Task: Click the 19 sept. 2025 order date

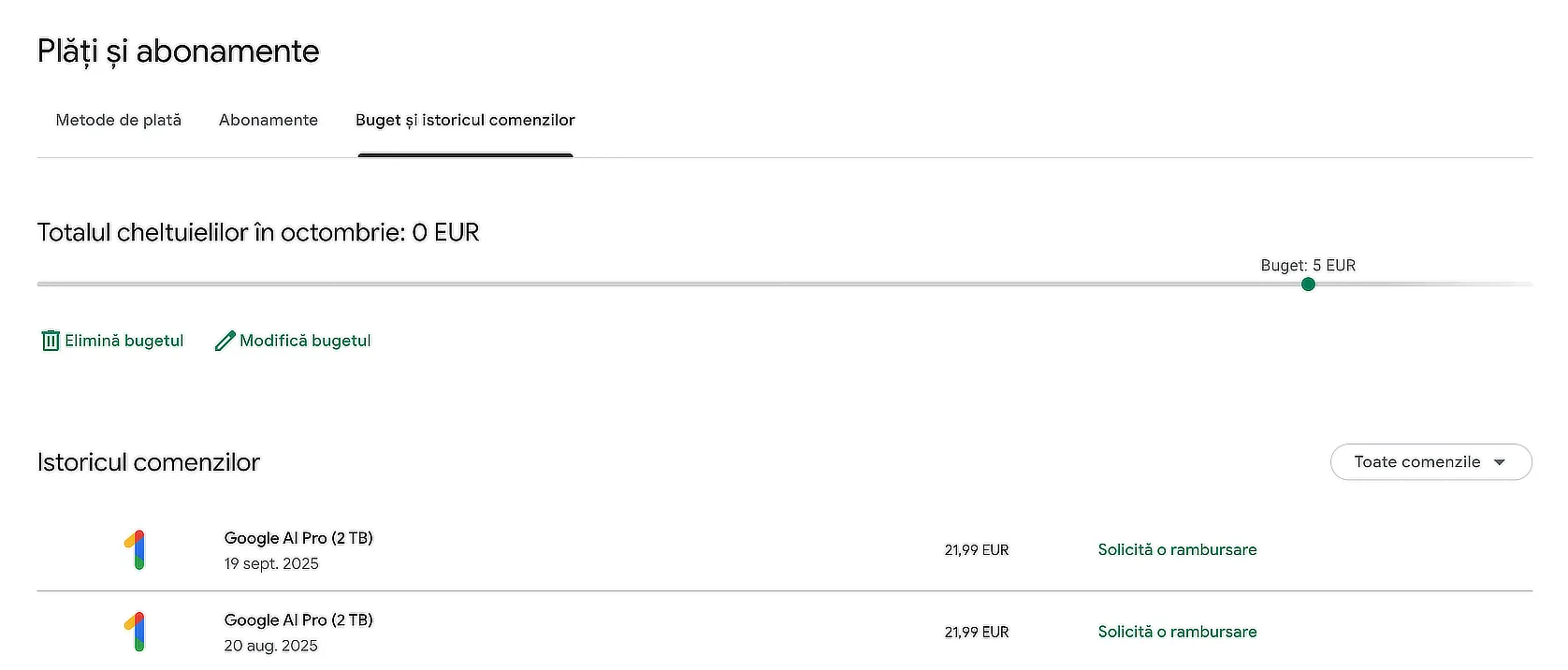Action: [271, 563]
